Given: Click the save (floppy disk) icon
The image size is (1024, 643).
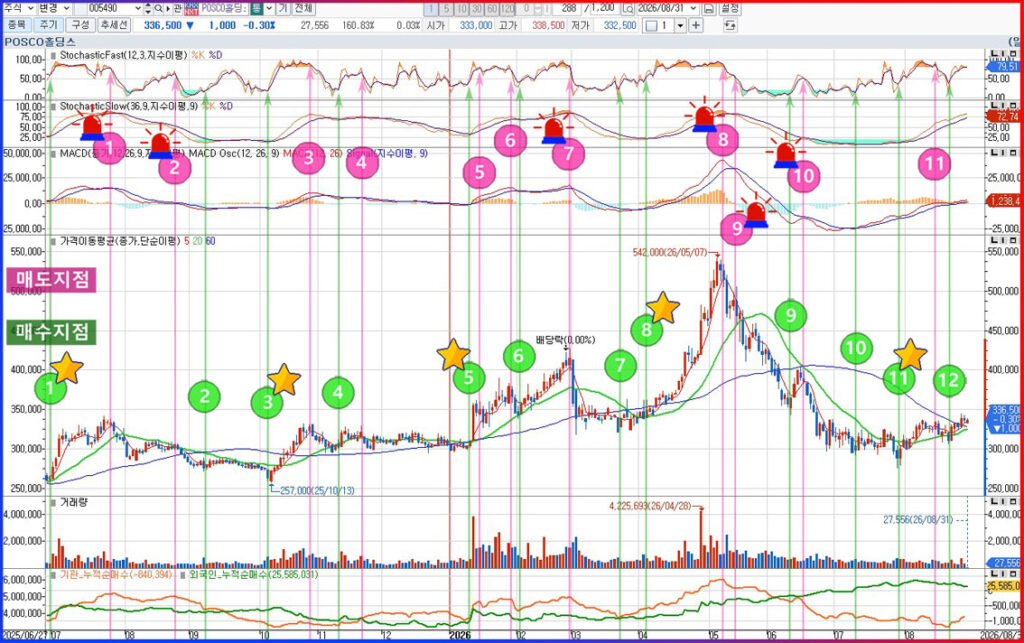Looking at the screenshot, I should coord(709,8).
